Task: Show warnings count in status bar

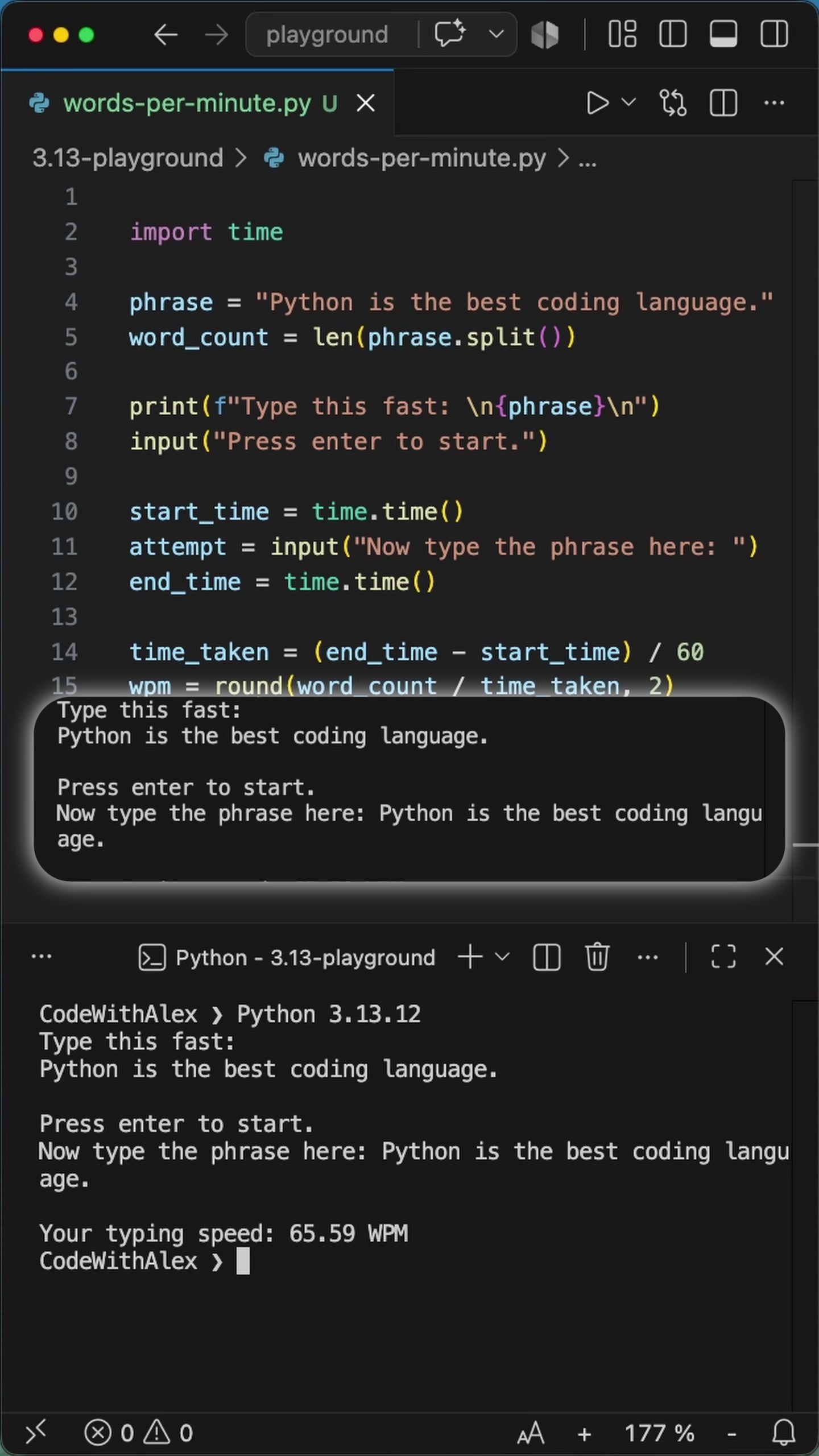Action: click(x=168, y=1433)
